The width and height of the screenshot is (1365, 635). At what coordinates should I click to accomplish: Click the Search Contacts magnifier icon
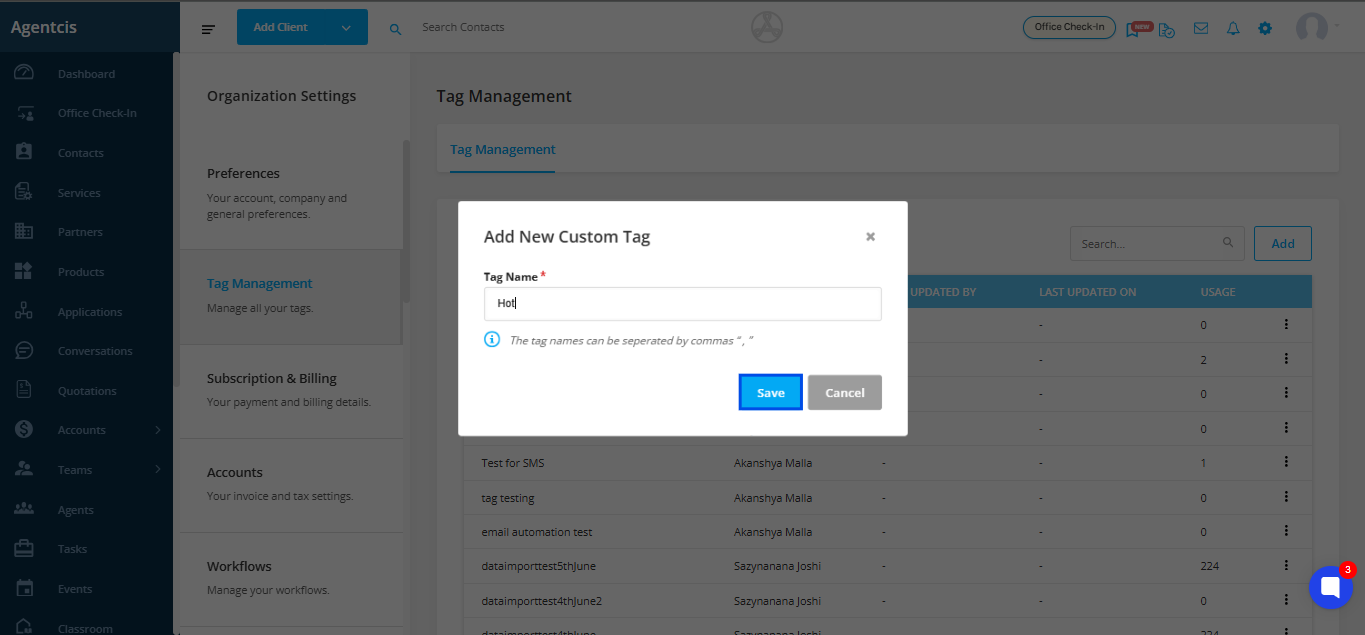pos(395,29)
